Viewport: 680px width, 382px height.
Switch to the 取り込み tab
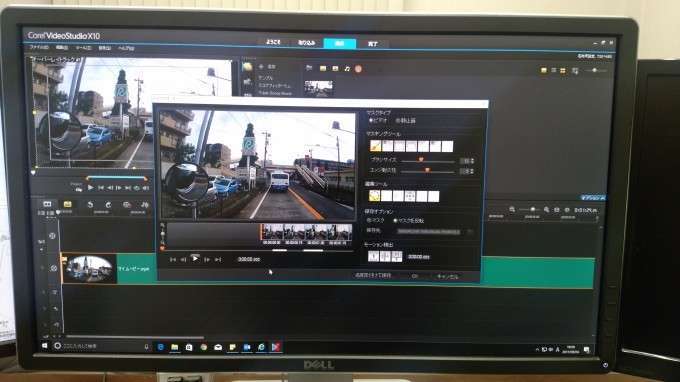(306, 43)
